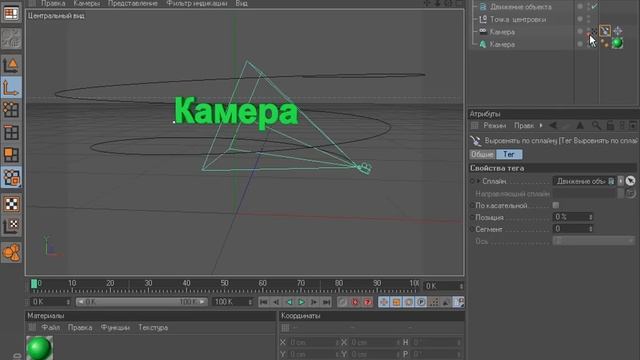Open the Файл menu in Materials panel
The height and width of the screenshot is (360, 640).
pyautogui.click(x=50, y=327)
